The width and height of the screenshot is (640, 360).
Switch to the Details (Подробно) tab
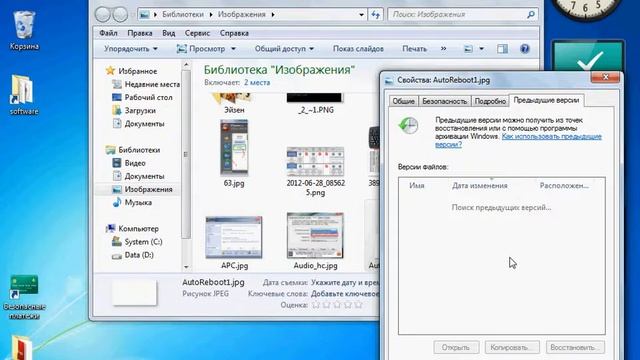(490, 101)
